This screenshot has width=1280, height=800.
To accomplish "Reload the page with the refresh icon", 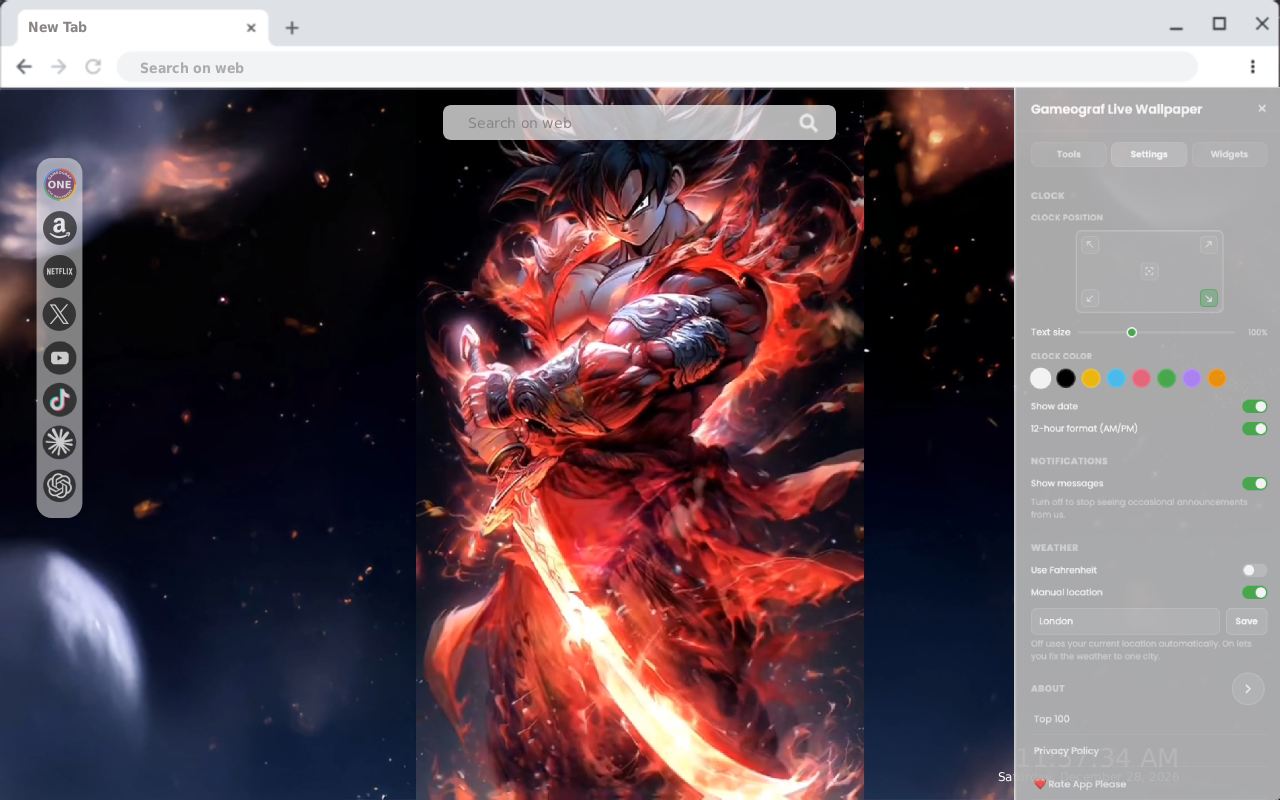I will pos(93,67).
